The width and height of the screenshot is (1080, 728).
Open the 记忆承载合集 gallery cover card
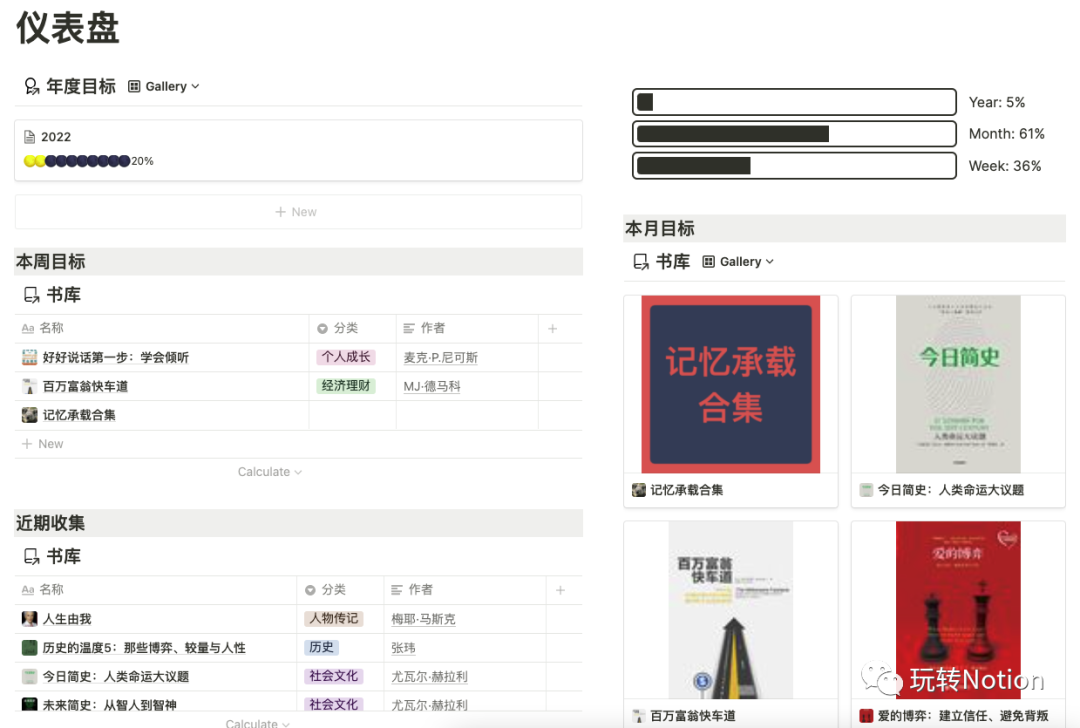pyautogui.click(x=730, y=385)
